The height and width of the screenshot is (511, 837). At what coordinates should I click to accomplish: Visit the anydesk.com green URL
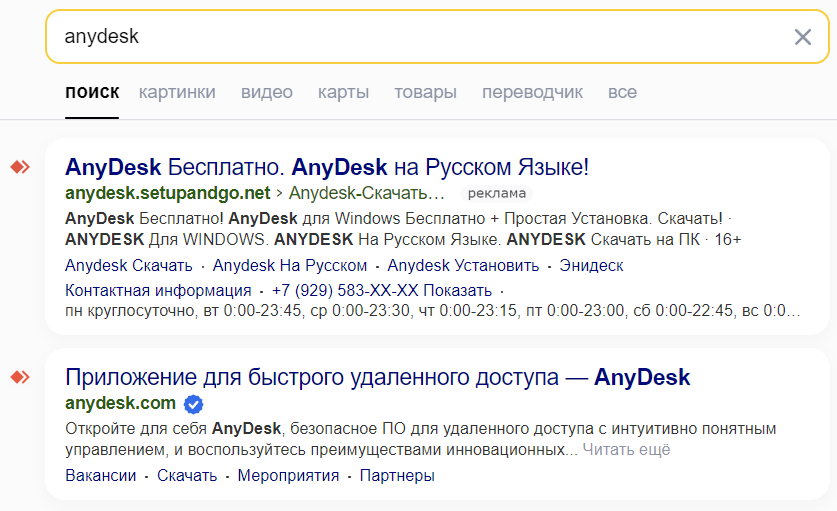coord(120,403)
